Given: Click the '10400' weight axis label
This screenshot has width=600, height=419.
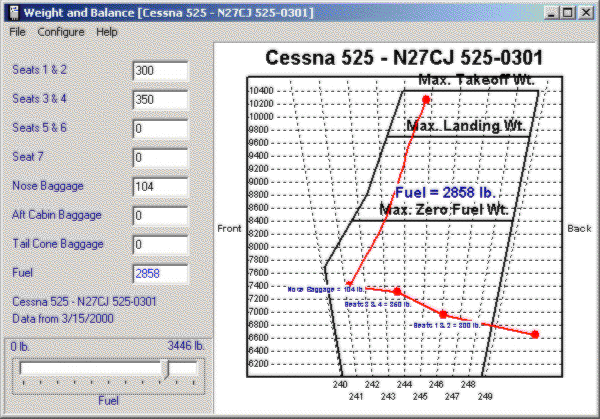Looking at the screenshot, I should (x=261, y=91).
